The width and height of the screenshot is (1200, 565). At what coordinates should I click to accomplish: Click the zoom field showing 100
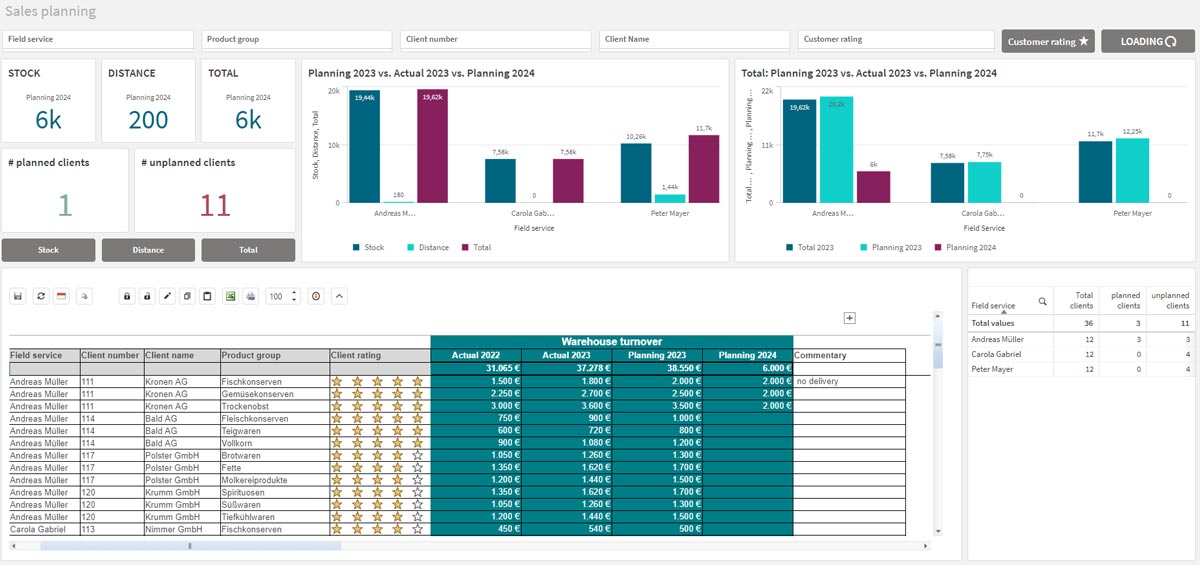point(277,296)
